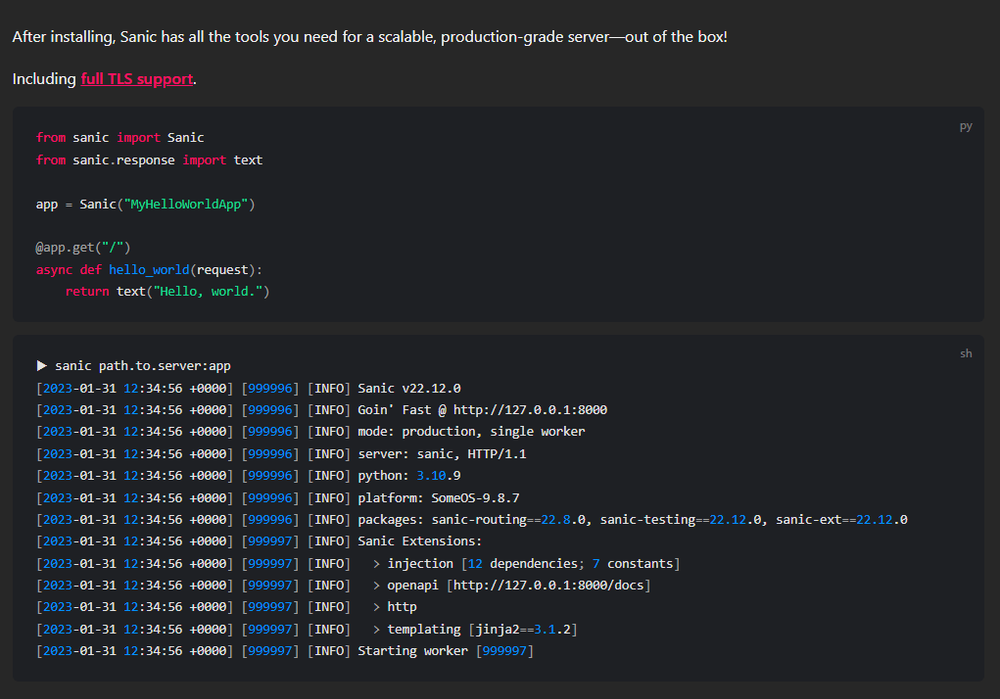Click the sentence starting "After installing, Sanic has"

370,37
